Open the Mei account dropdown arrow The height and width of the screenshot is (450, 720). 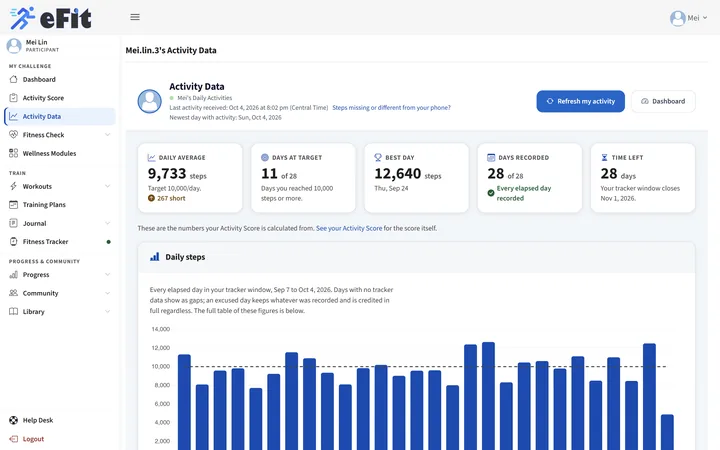point(705,18)
